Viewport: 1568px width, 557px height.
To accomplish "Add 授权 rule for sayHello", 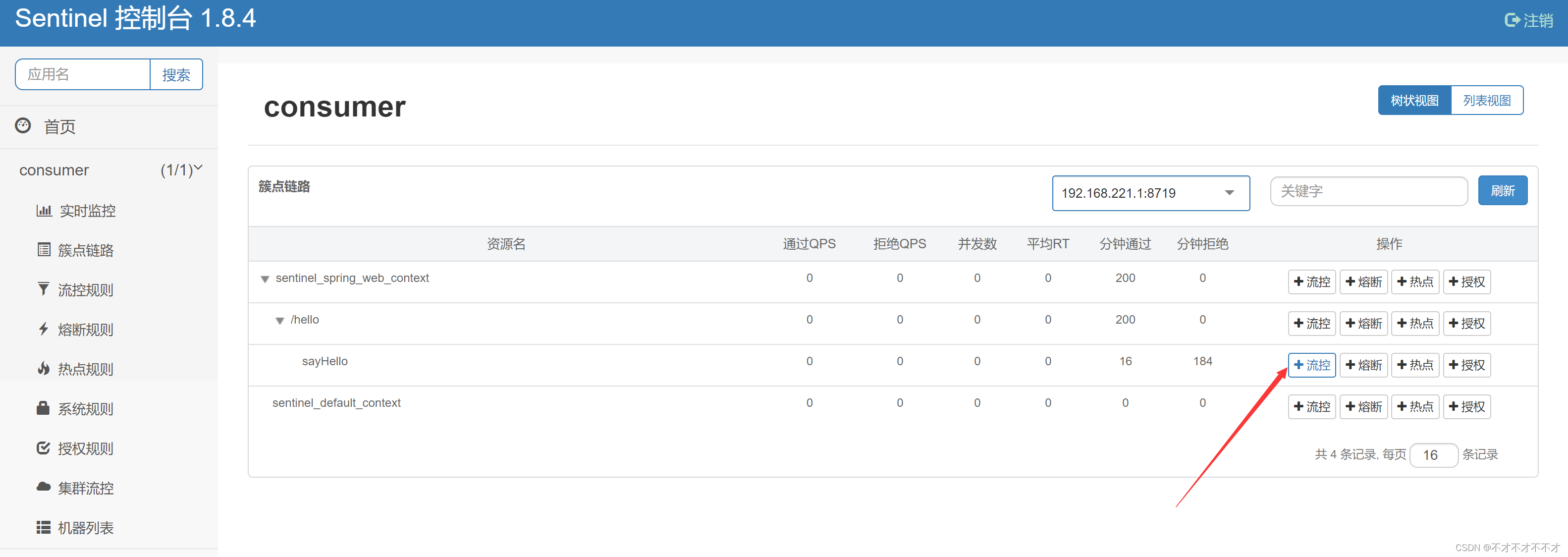I will pos(1466,365).
